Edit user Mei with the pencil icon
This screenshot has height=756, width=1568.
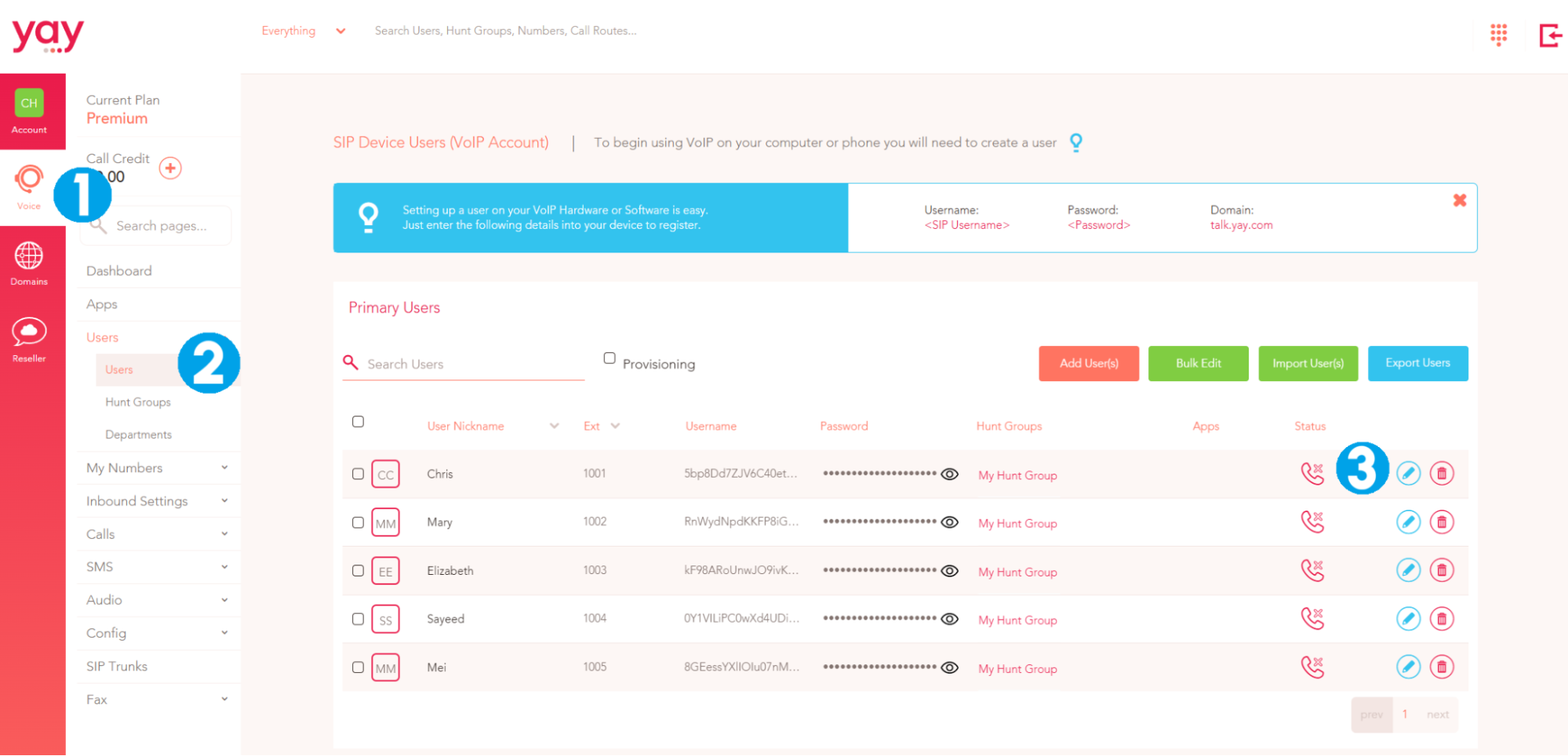[1409, 667]
